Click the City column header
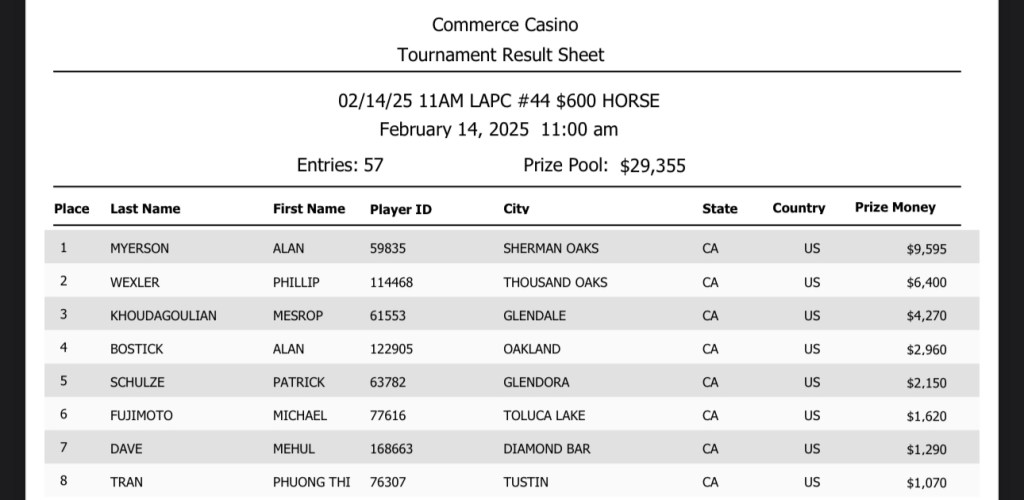1024x500 pixels. 516,209
